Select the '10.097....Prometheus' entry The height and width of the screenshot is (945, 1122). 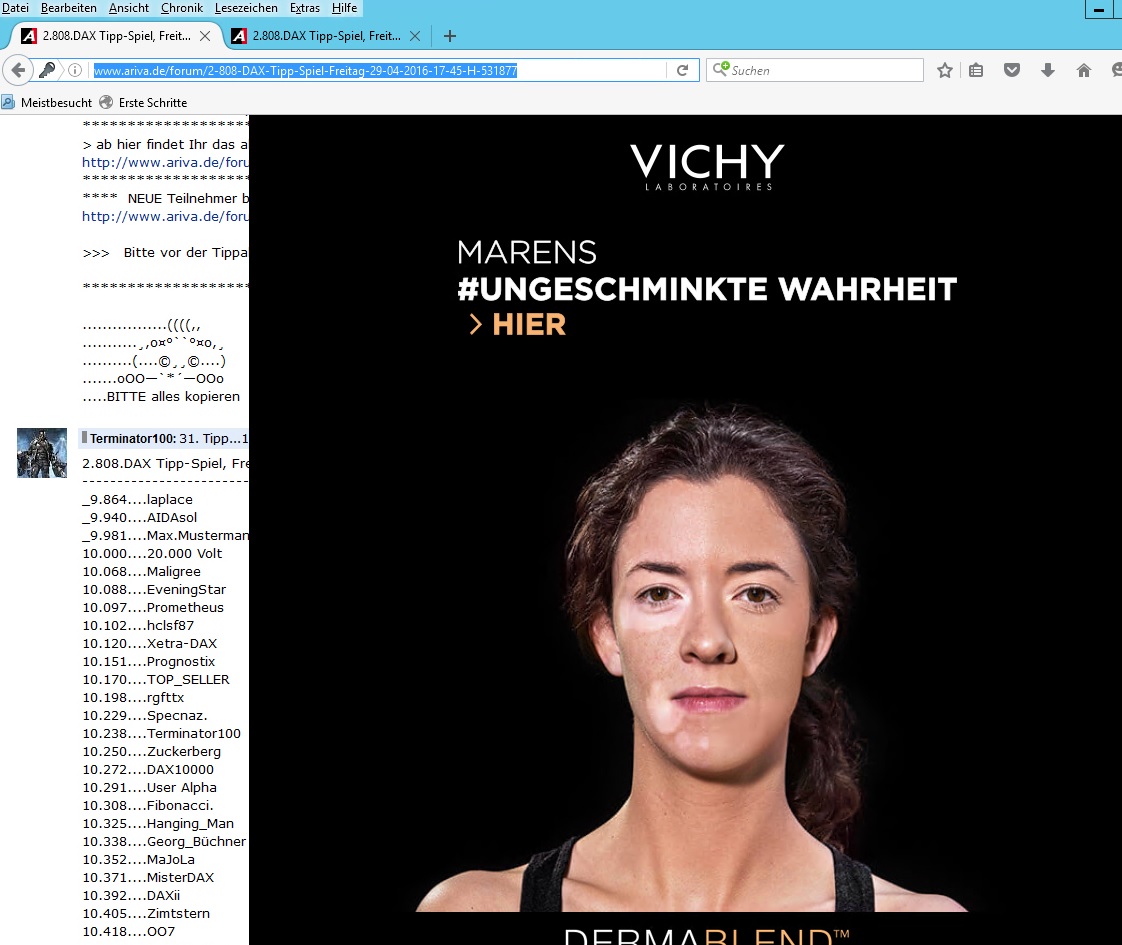[153, 607]
